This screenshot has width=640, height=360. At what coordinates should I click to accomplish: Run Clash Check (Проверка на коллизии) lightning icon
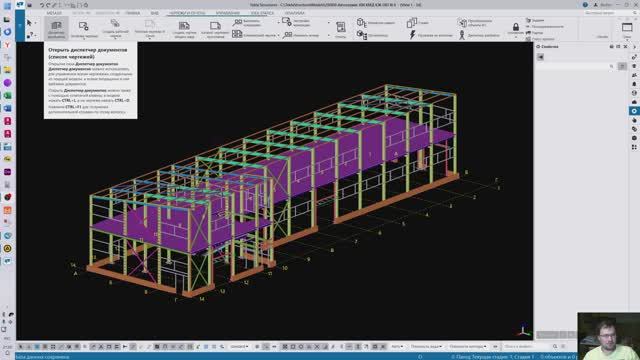[412, 35]
